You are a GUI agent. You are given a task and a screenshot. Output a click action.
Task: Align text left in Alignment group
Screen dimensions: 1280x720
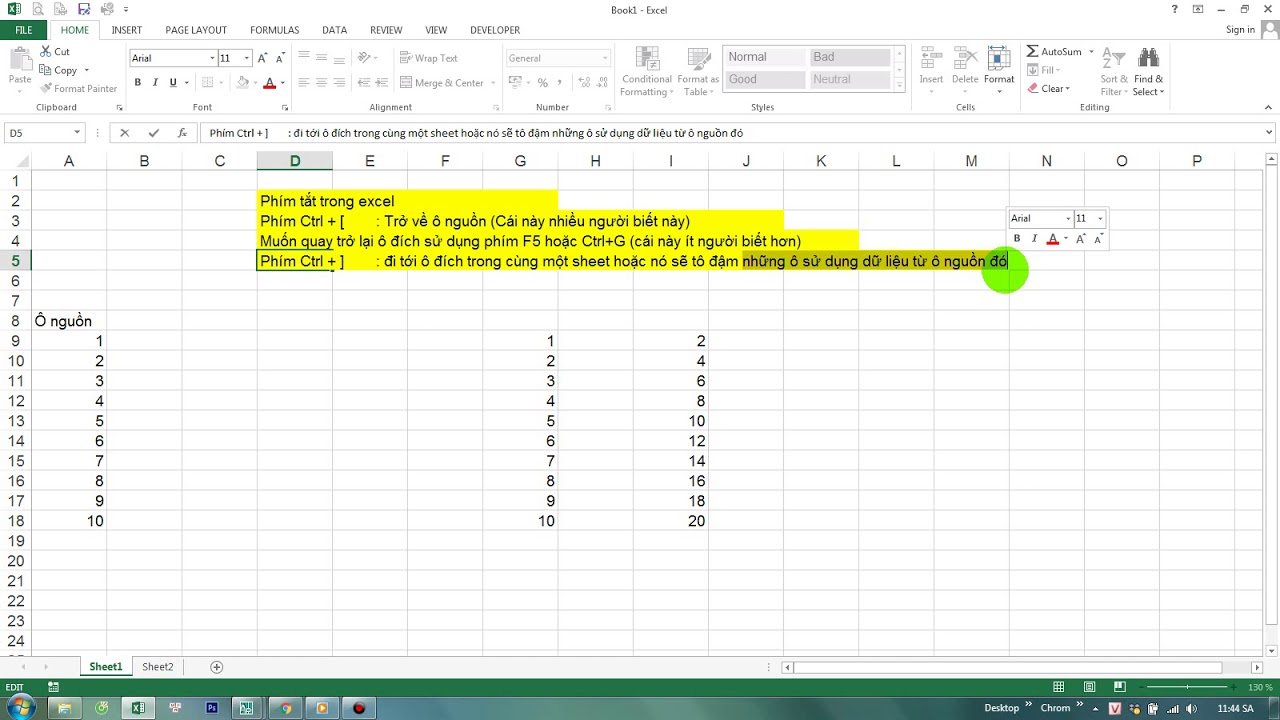pyautogui.click(x=305, y=83)
